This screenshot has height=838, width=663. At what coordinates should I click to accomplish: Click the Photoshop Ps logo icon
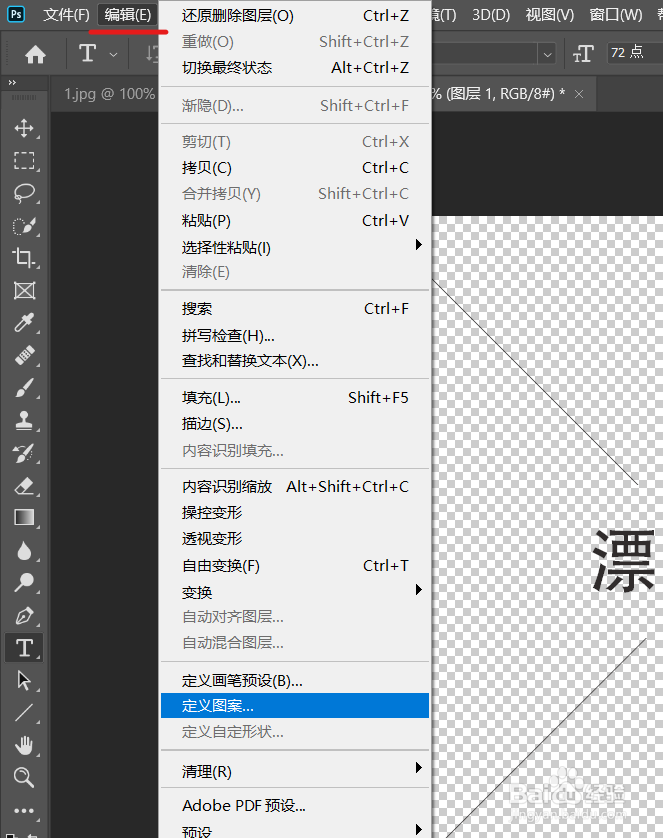tap(16, 14)
